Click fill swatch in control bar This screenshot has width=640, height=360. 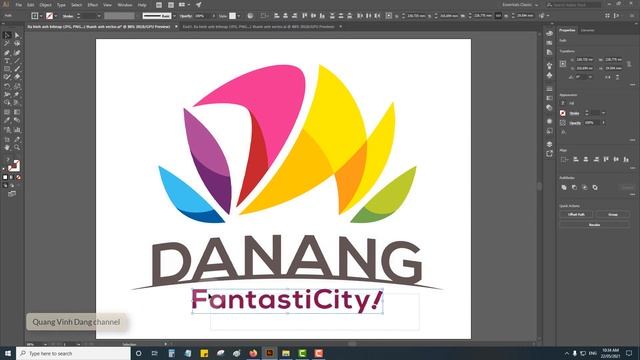click(35, 16)
